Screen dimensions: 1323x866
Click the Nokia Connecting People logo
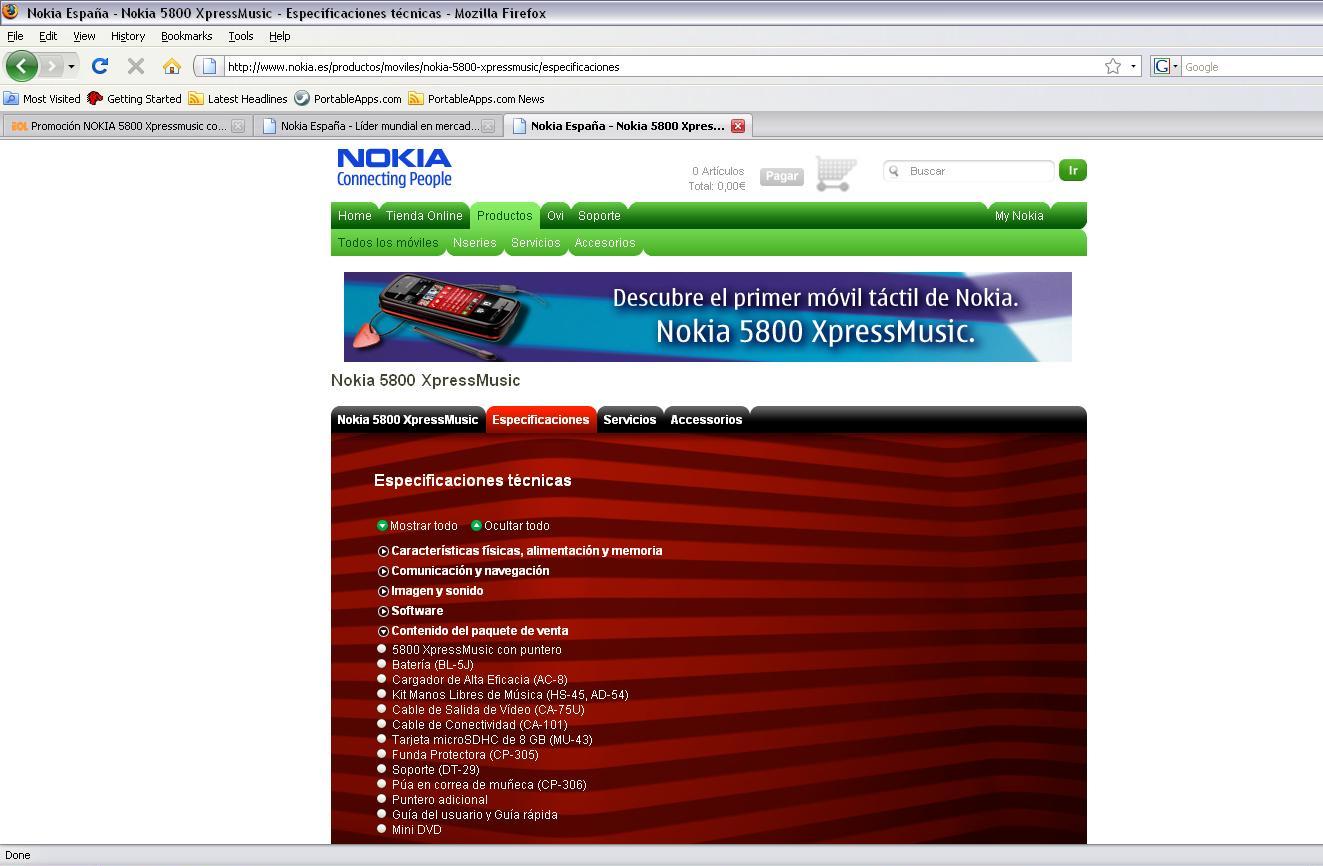click(x=394, y=168)
